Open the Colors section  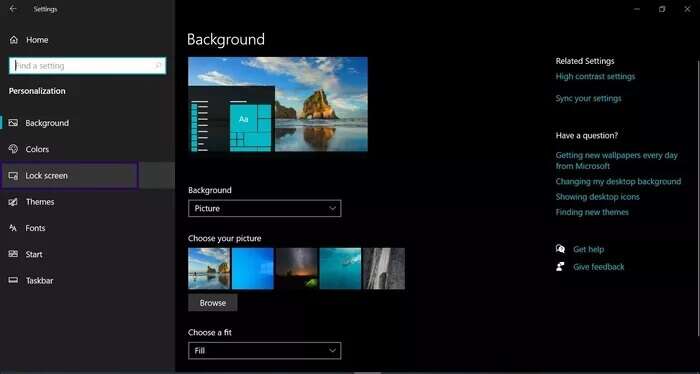click(88, 149)
